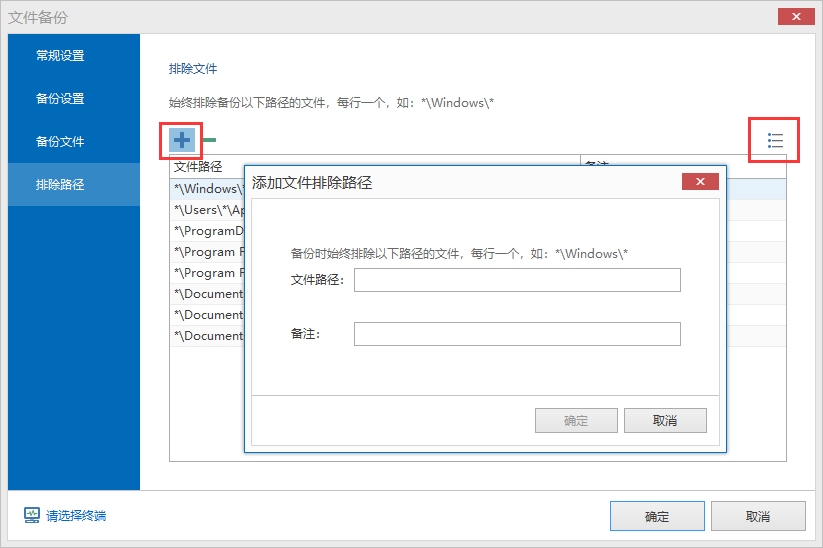Select the *\Users\ path row
This screenshot has width=823, height=548.
(x=207, y=210)
